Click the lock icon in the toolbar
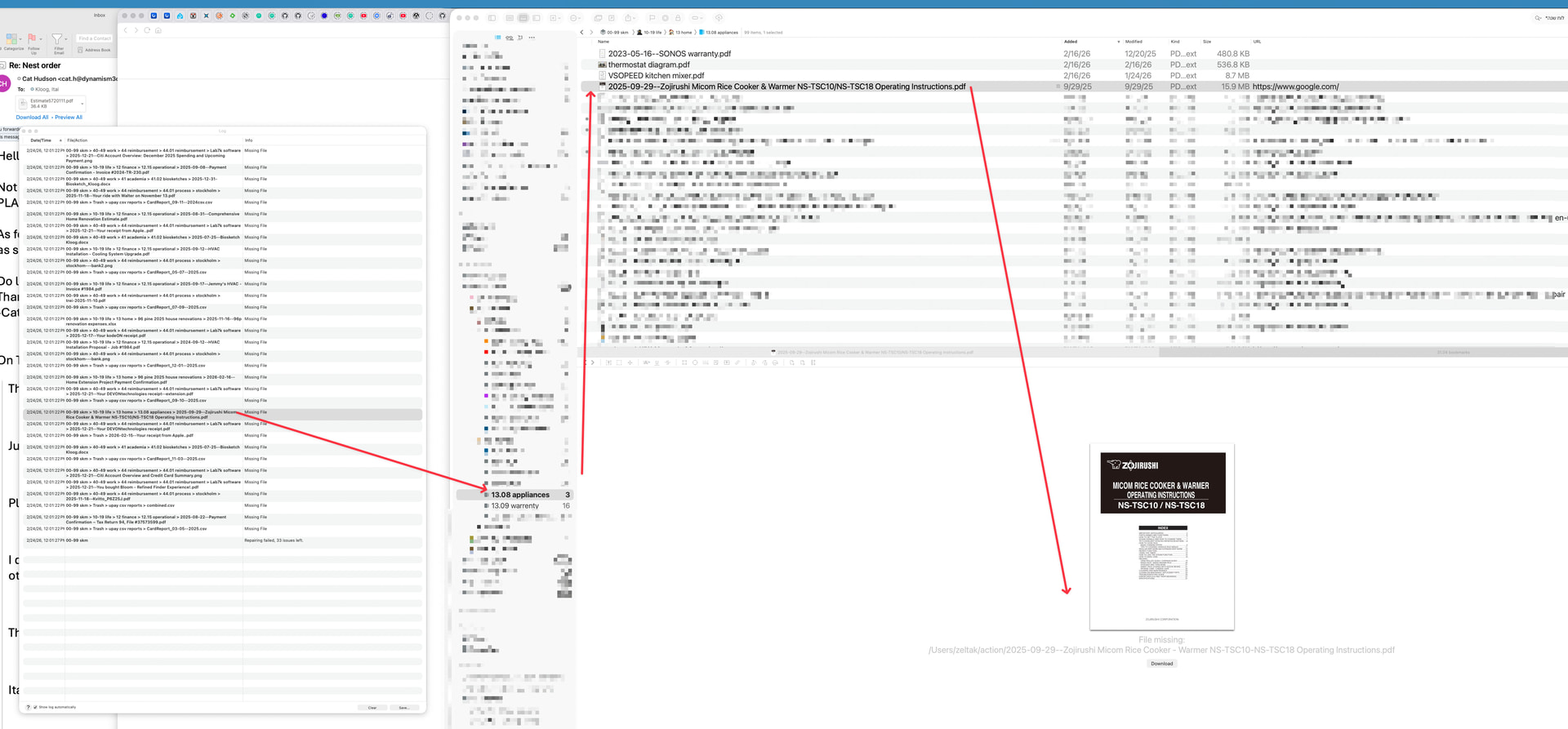The height and width of the screenshot is (729, 1568). click(678, 17)
